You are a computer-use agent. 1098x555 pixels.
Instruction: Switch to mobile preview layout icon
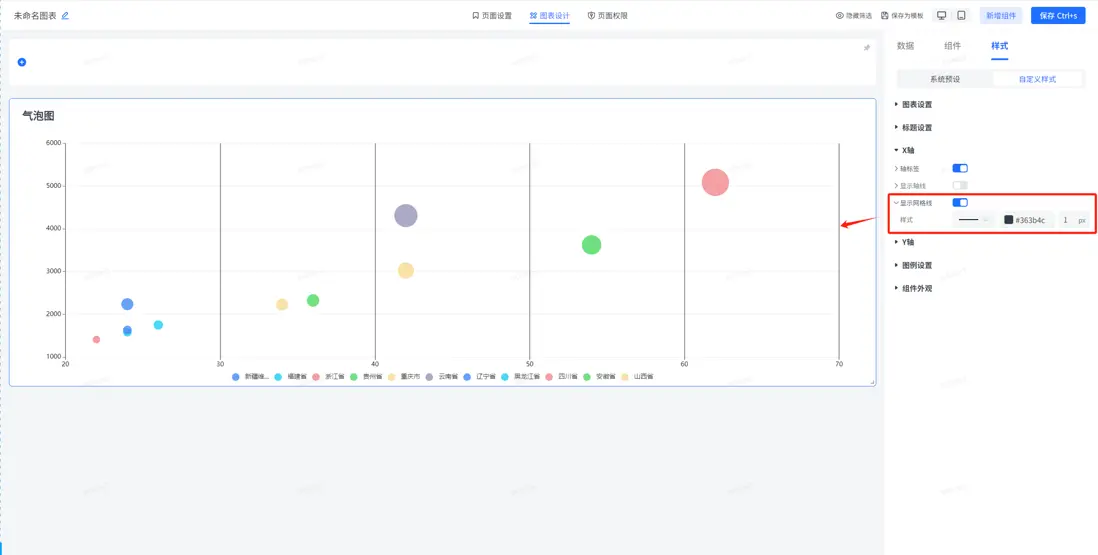coord(961,15)
